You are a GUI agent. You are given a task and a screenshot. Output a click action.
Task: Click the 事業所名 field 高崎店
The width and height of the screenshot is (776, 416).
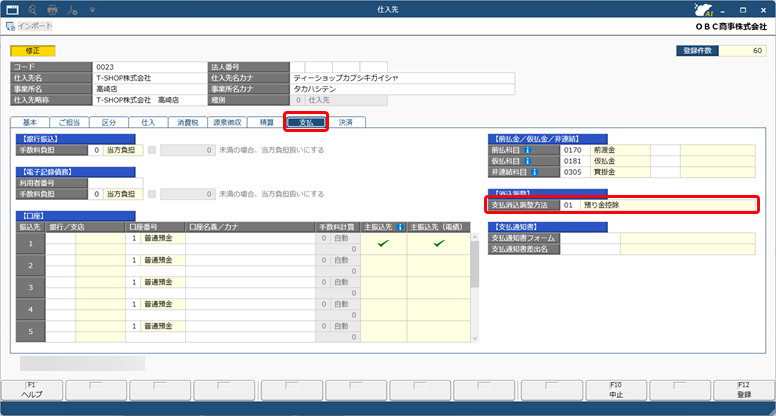(x=149, y=89)
